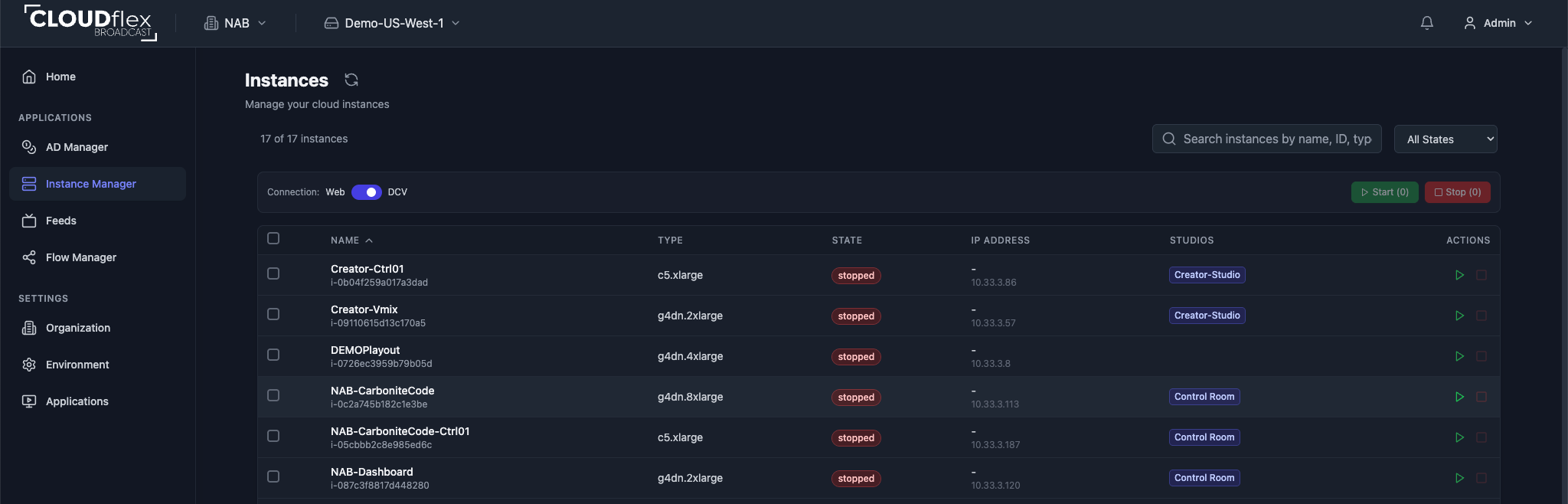
Task: Open the All States filter dropdown
Action: (1445, 139)
